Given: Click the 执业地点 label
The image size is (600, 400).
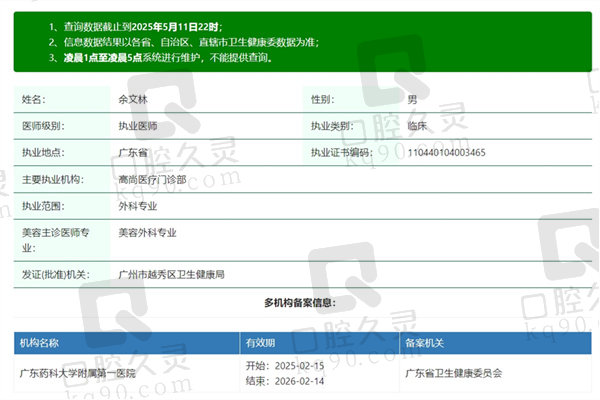Looking at the screenshot, I should point(43,152).
